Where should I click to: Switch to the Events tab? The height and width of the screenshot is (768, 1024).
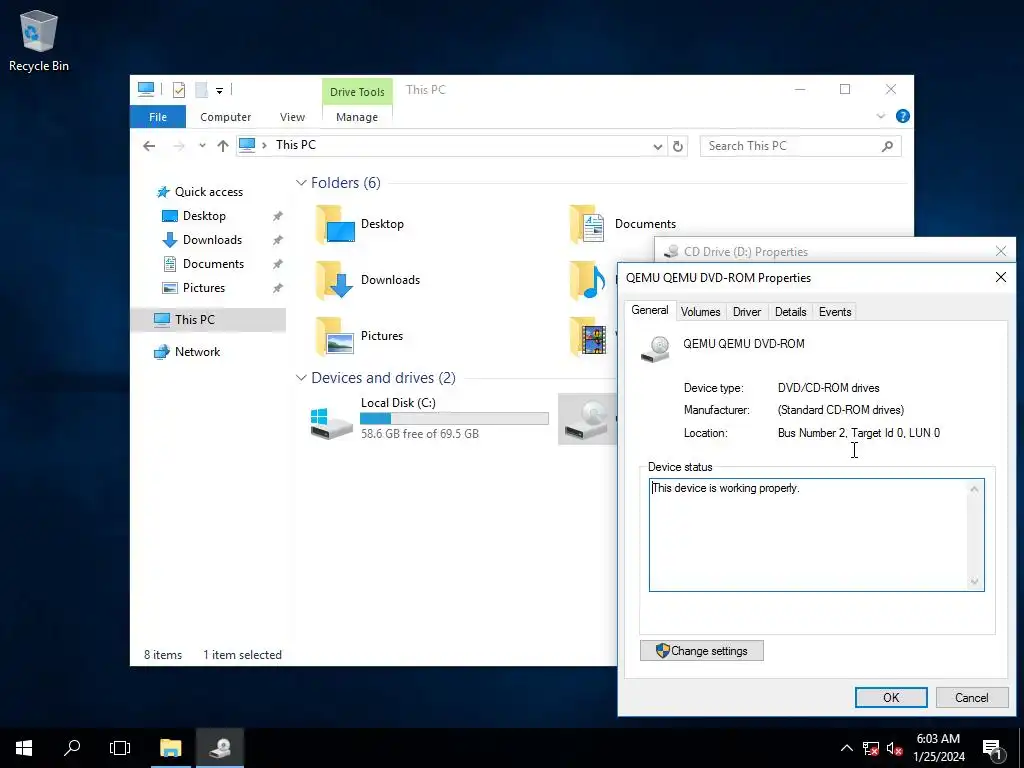click(835, 312)
